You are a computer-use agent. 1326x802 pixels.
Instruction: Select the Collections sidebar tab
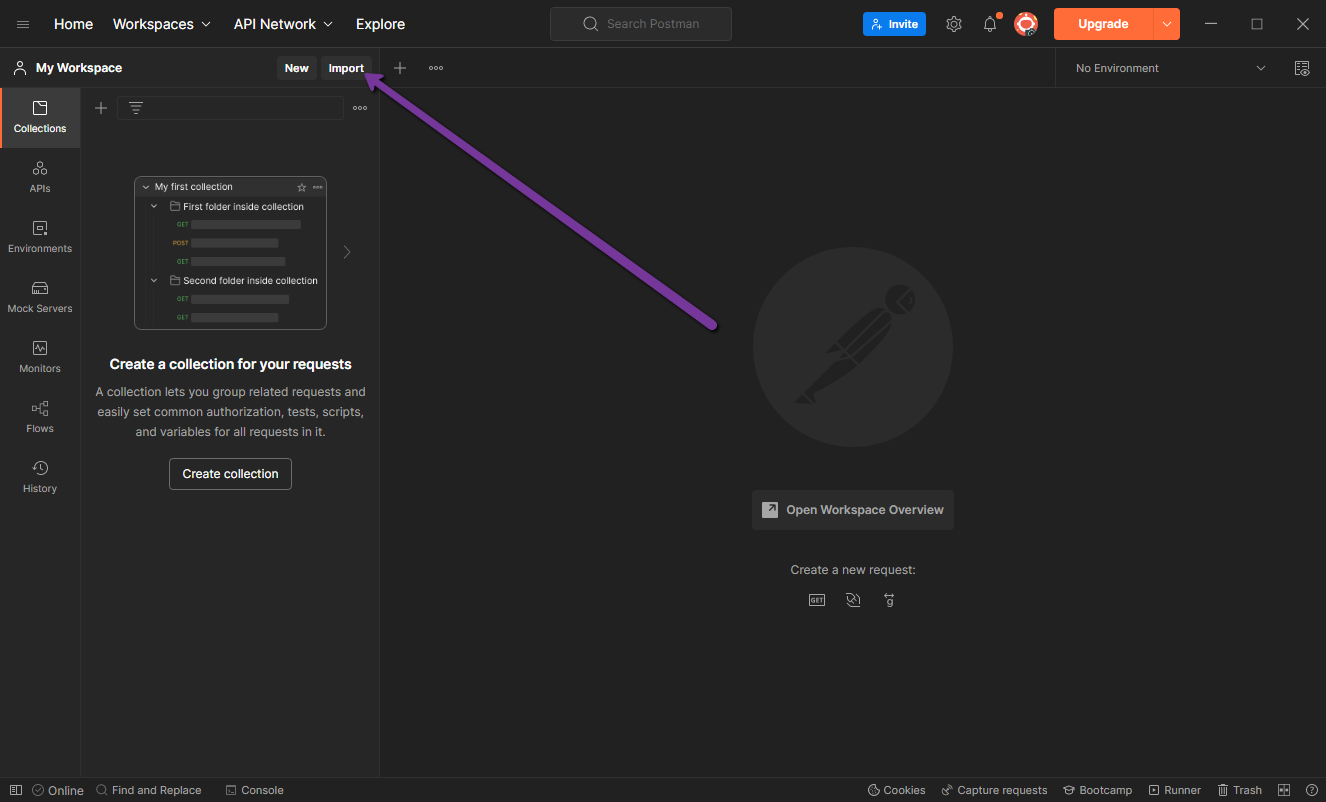(x=40, y=117)
